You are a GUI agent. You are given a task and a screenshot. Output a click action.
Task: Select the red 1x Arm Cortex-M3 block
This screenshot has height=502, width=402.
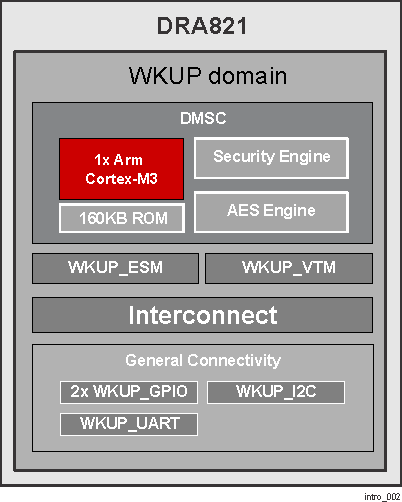point(122,169)
